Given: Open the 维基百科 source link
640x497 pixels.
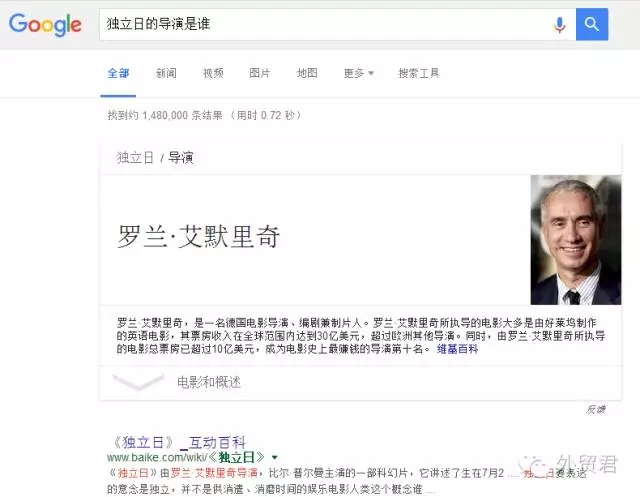Looking at the screenshot, I should (457, 349).
